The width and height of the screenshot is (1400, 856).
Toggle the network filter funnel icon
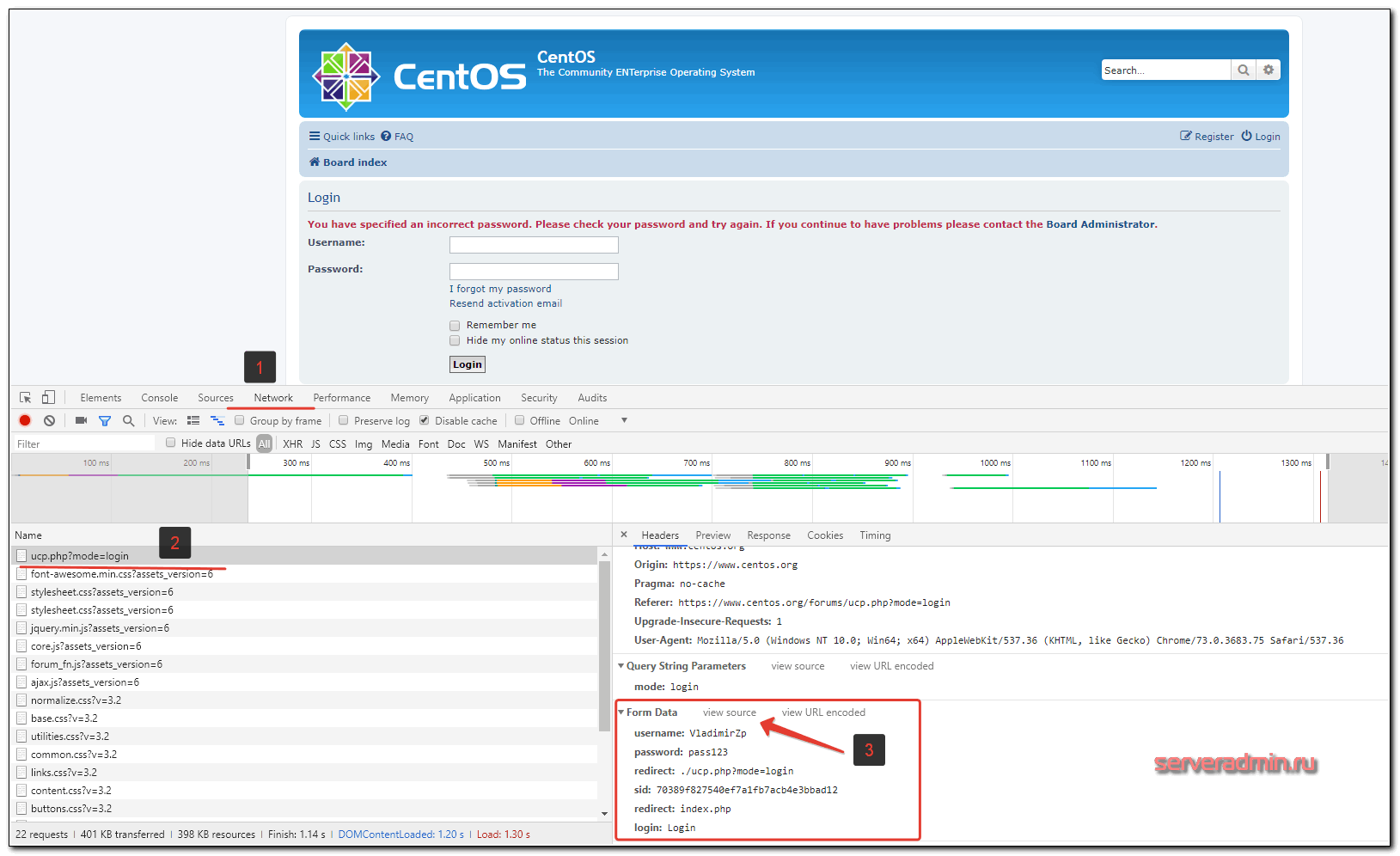tap(105, 421)
